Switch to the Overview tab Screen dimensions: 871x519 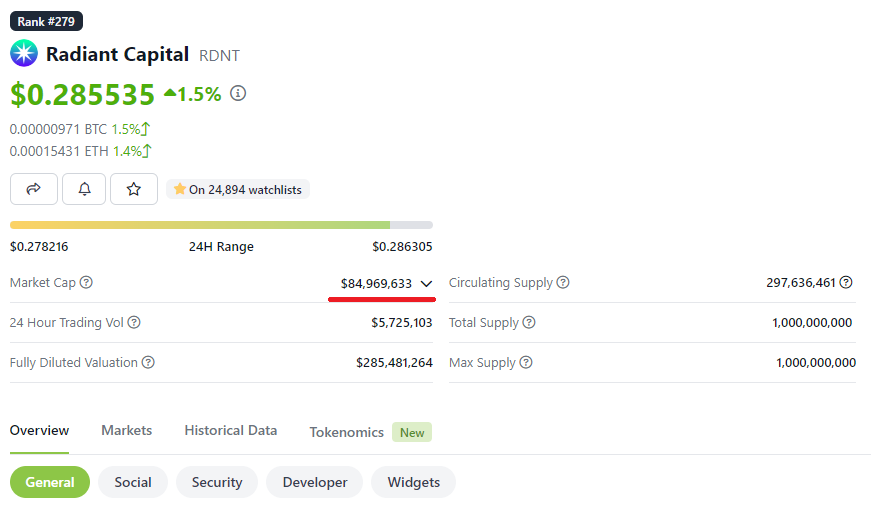39,431
